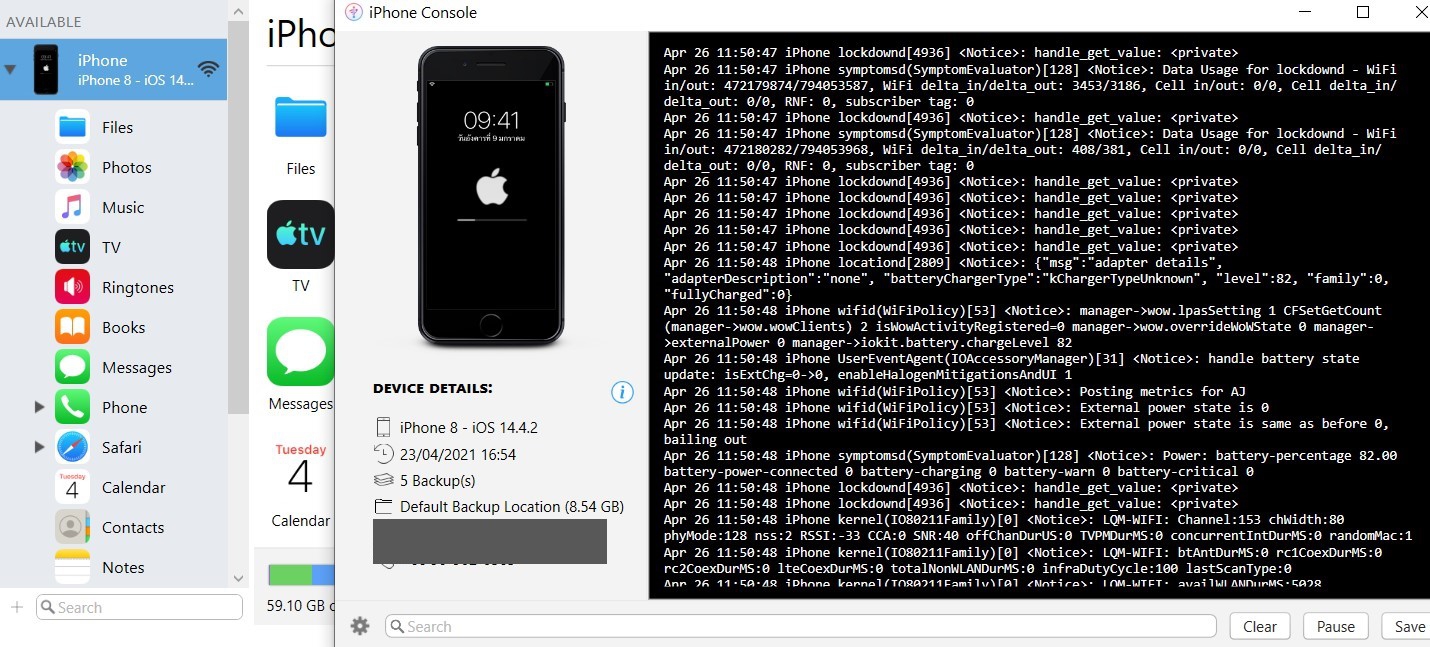Expand the Safari tree item arrow
Screen dimensions: 1430x647
point(40,447)
